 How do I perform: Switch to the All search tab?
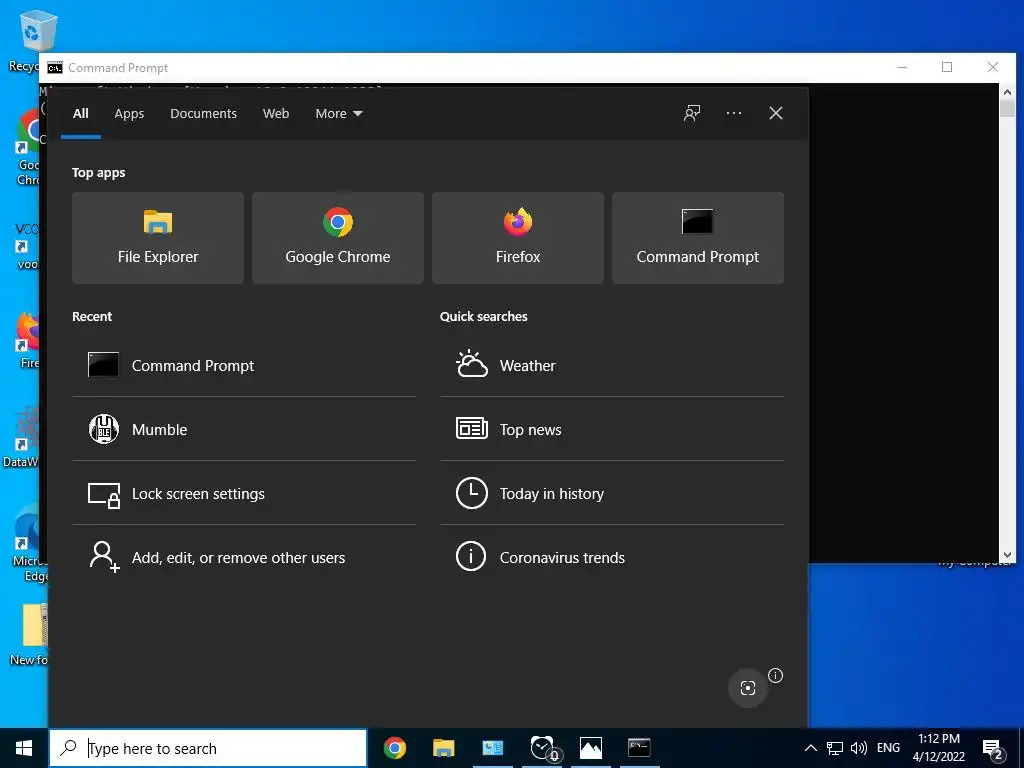(x=81, y=114)
